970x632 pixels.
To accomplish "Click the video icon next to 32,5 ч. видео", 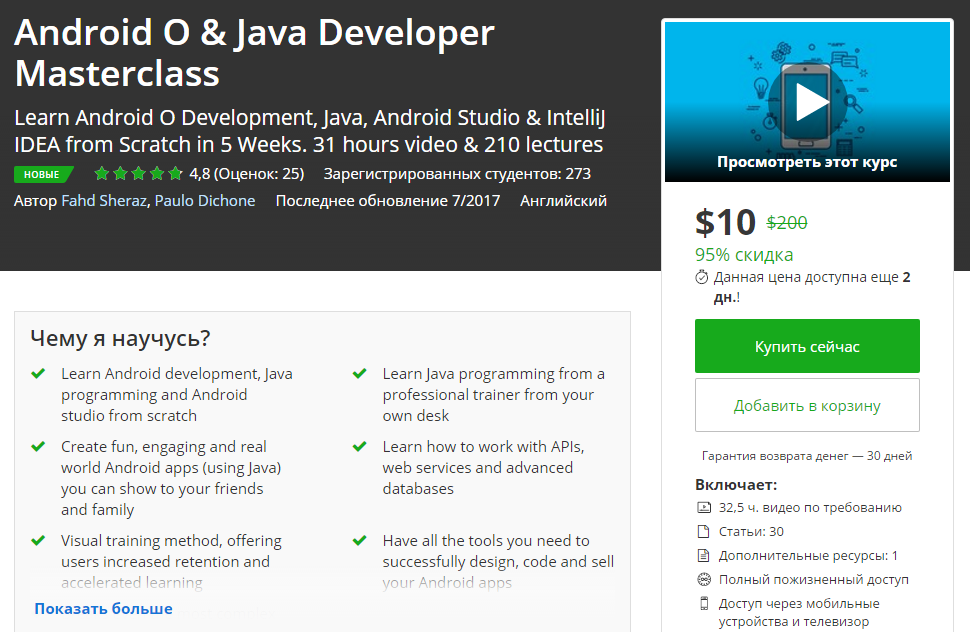I will coord(704,508).
